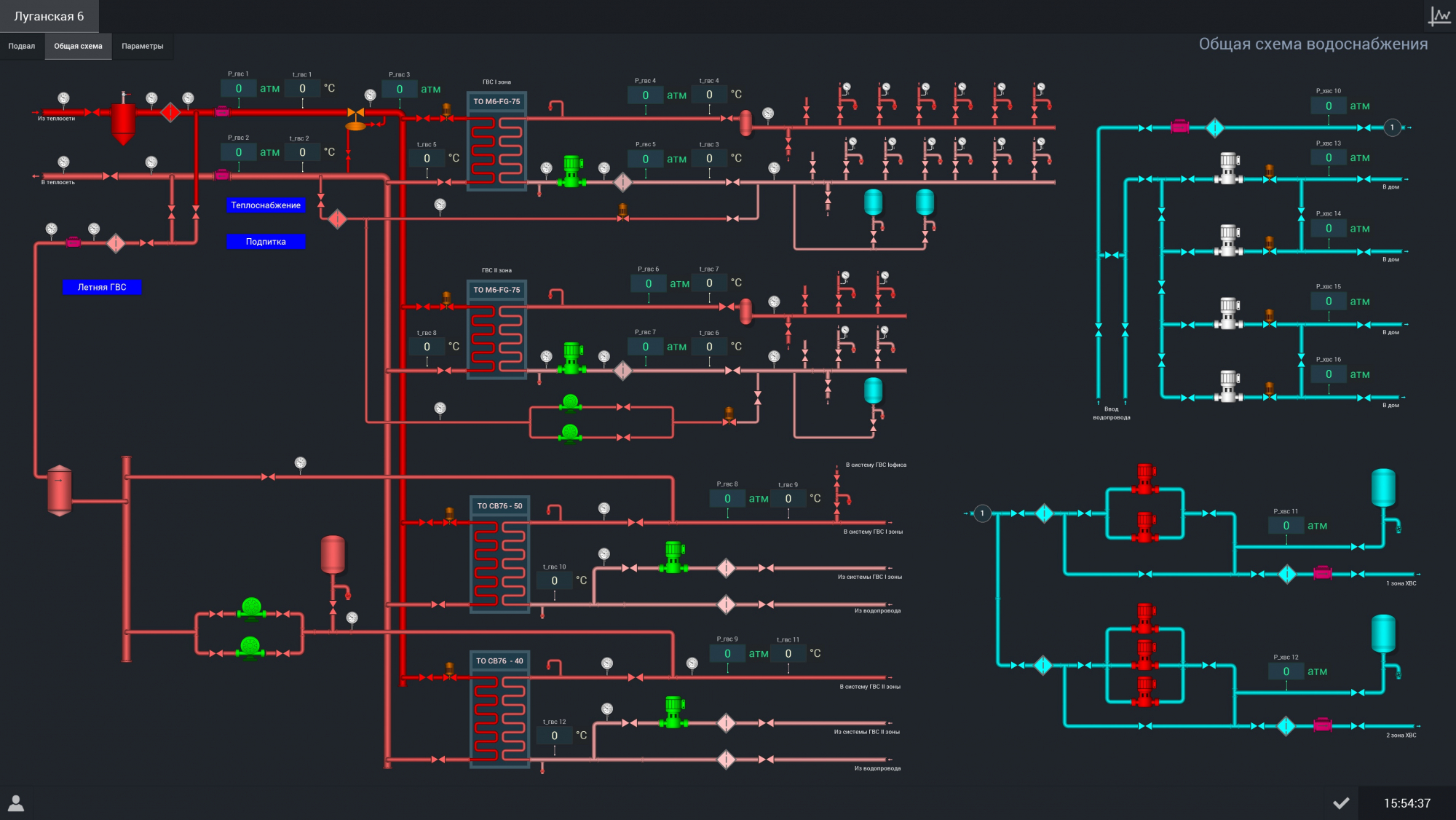Click the TO M6-FG-75 heat exchanger of ГВС I зона

coord(496,142)
